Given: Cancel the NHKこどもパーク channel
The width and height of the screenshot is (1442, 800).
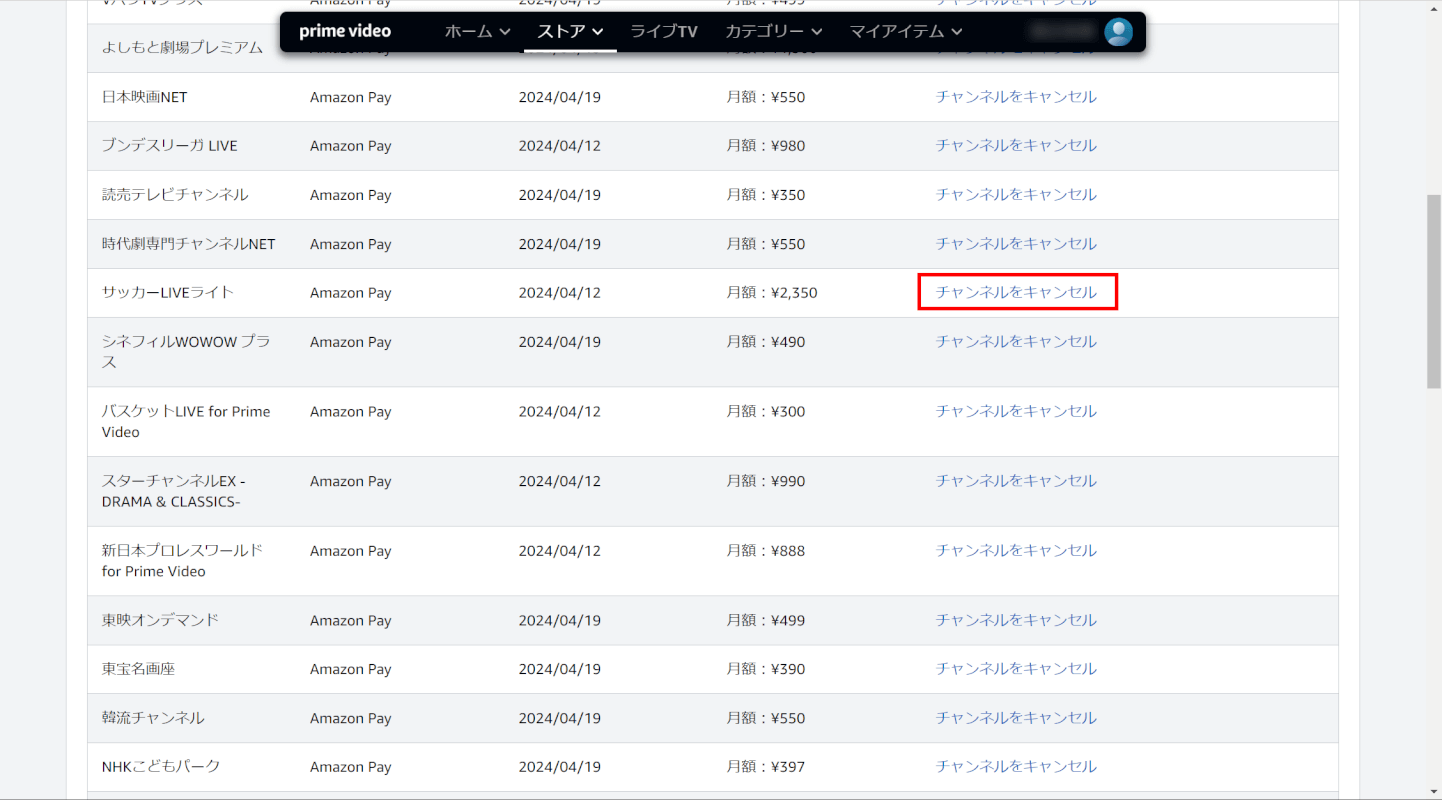Looking at the screenshot, I should 1016,767.
